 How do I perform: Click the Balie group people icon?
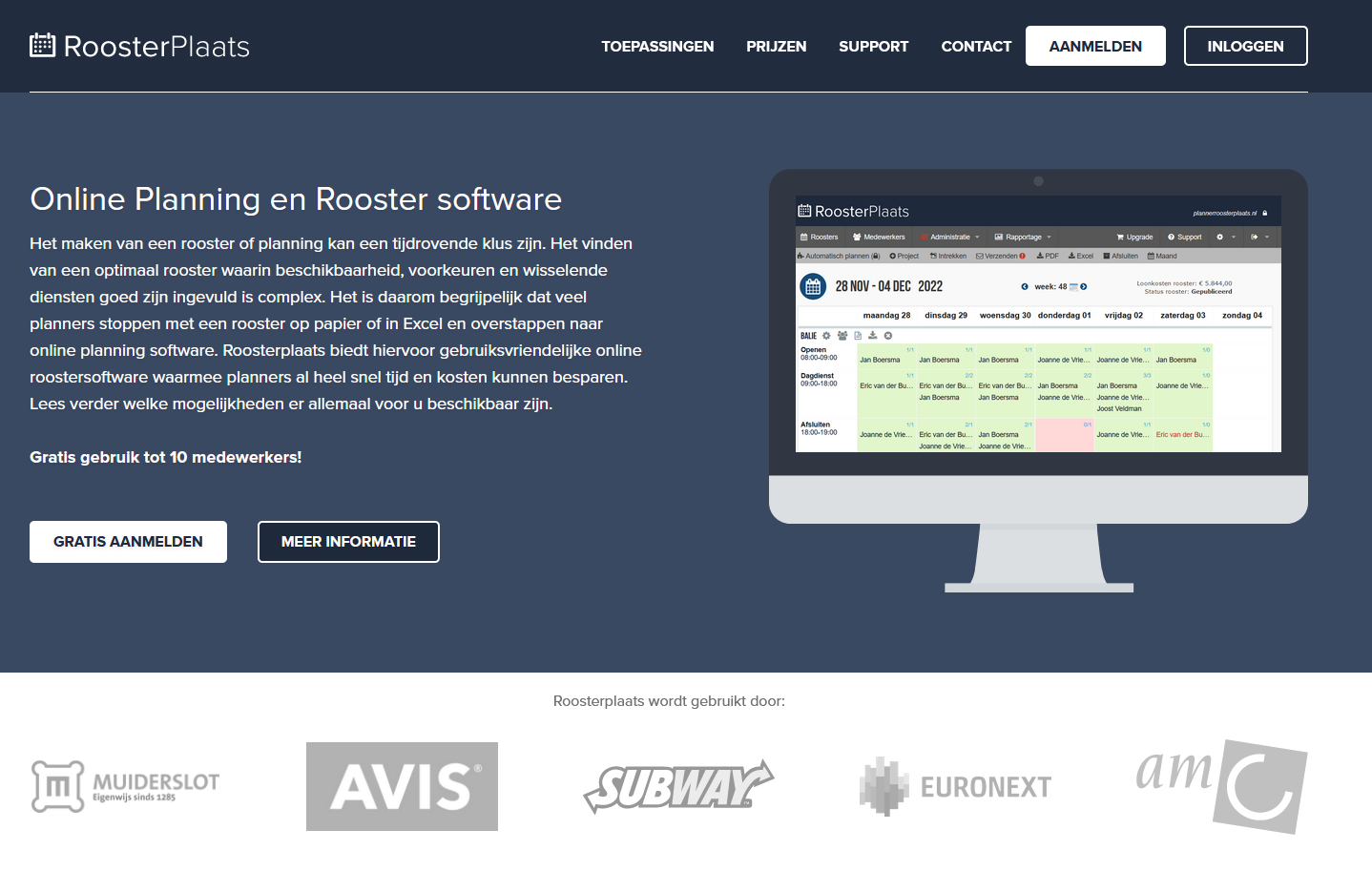click(842, 336)
